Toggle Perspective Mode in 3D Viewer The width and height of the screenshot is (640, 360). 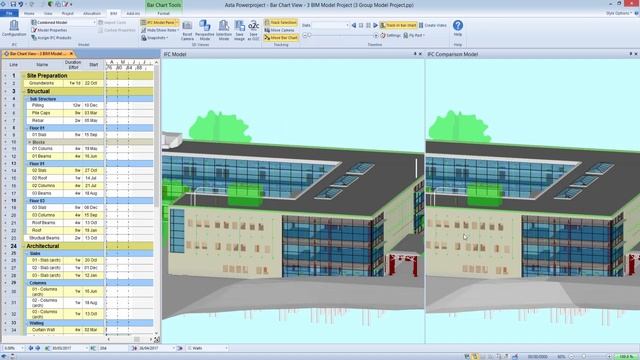click(204, 30)
